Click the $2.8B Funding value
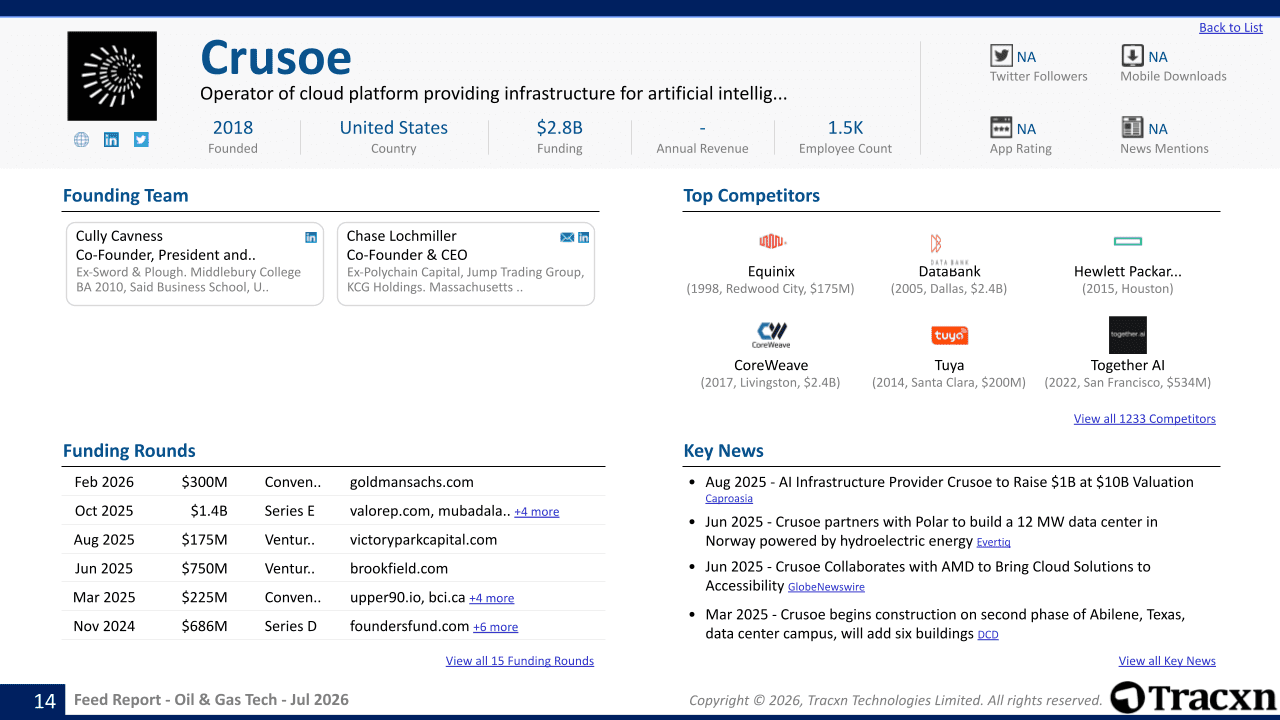 560,127
